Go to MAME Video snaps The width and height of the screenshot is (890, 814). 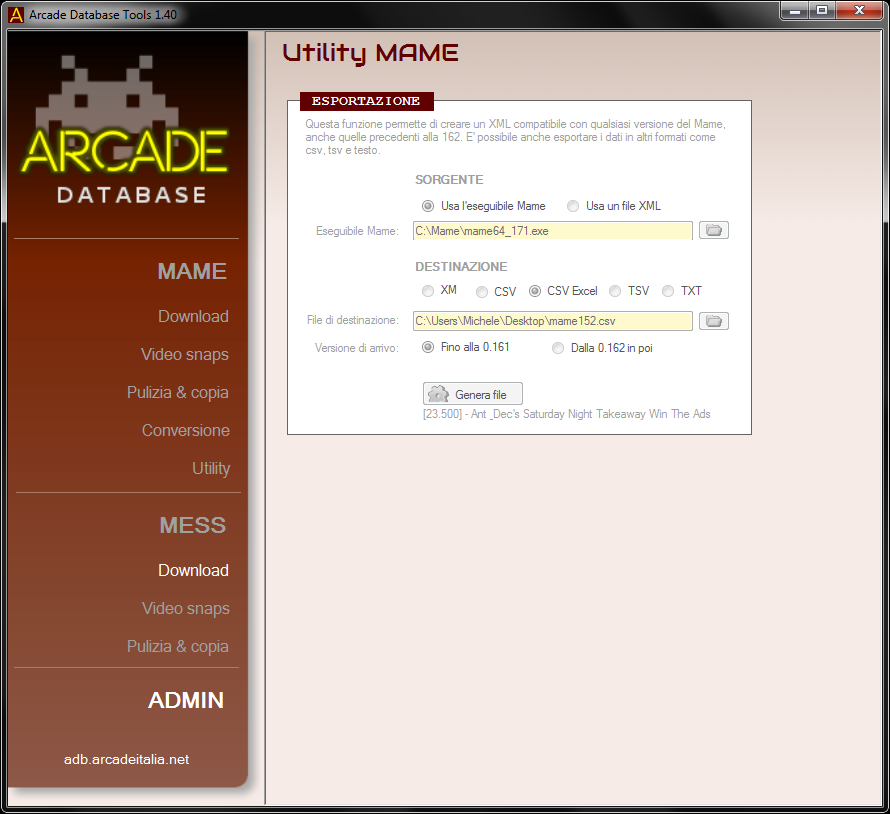click(185, 354)
